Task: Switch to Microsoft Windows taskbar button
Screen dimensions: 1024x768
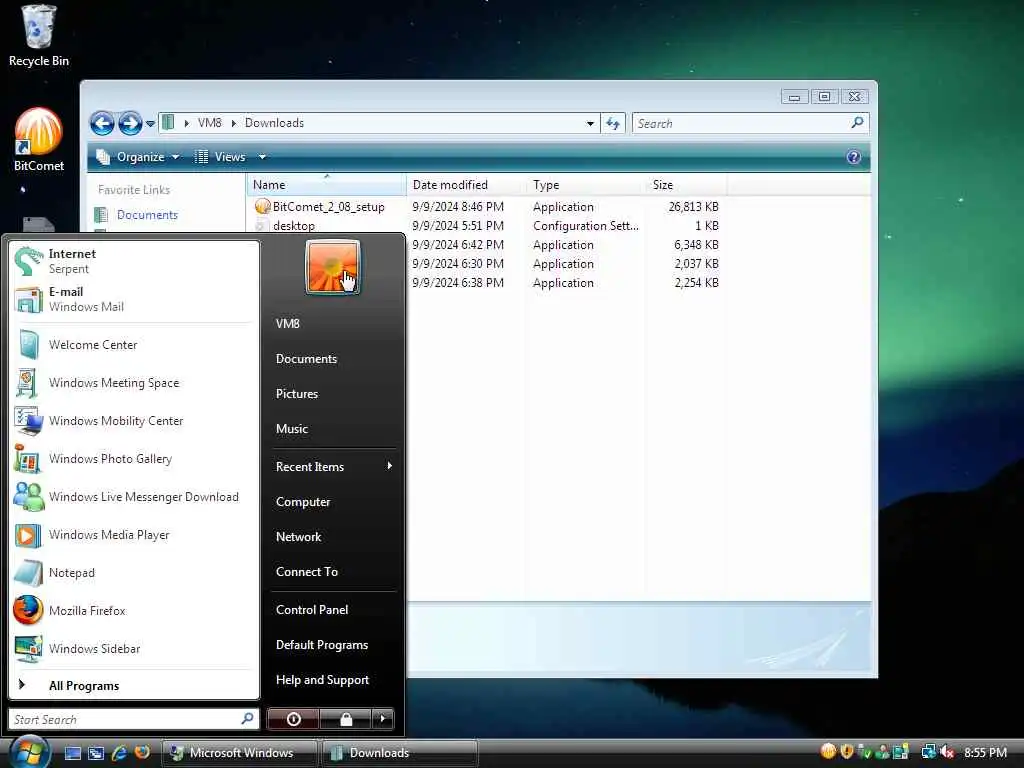Action: point(239,752)
